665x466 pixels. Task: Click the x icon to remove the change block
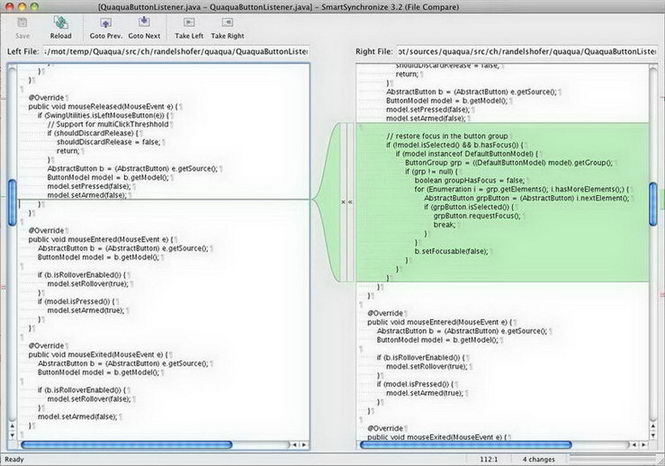343,202
